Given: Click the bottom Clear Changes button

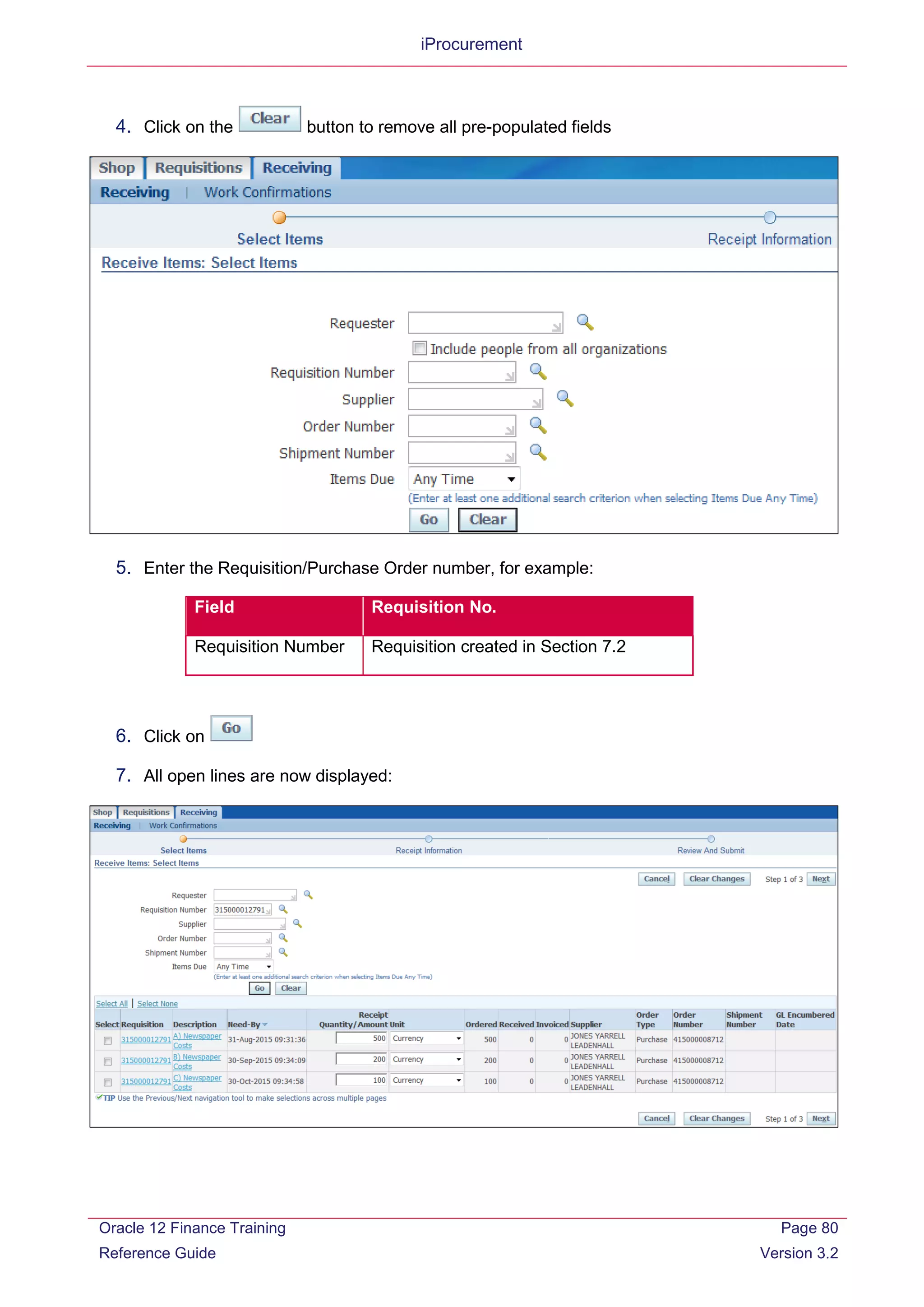Looking at the screenshot, I should tap(717, 1119).
